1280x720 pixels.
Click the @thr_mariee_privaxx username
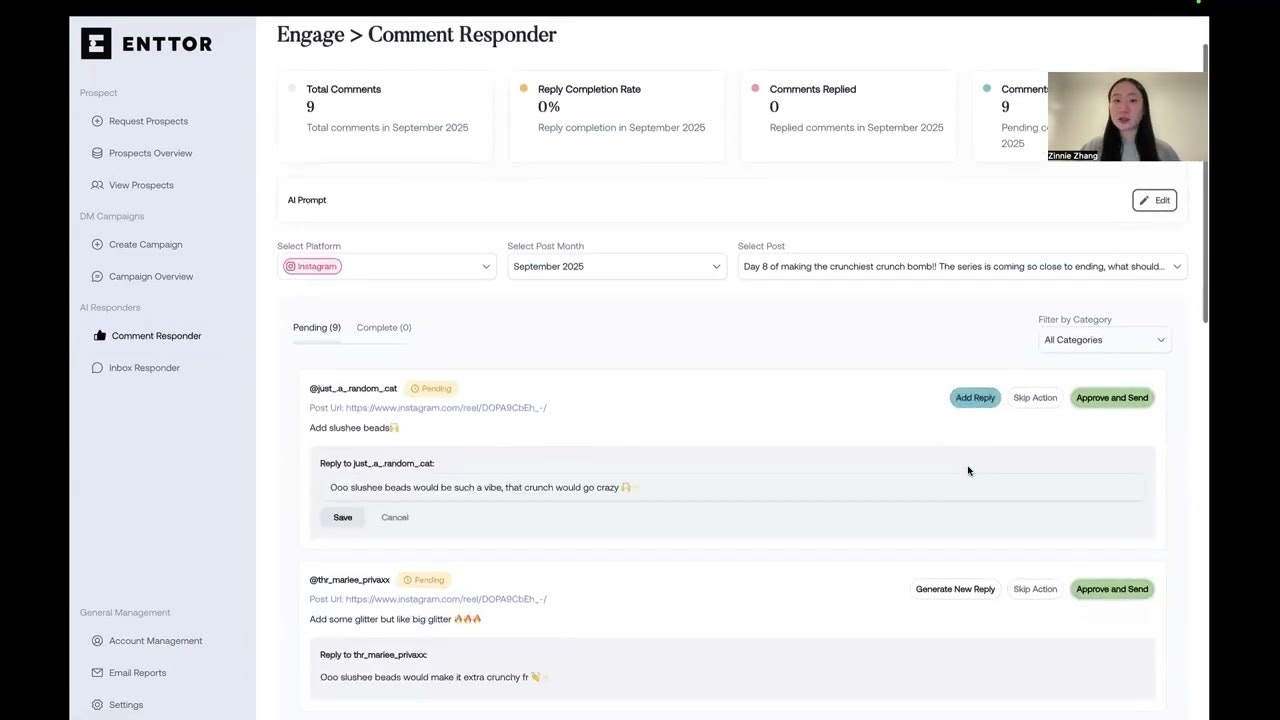[350, 580]
